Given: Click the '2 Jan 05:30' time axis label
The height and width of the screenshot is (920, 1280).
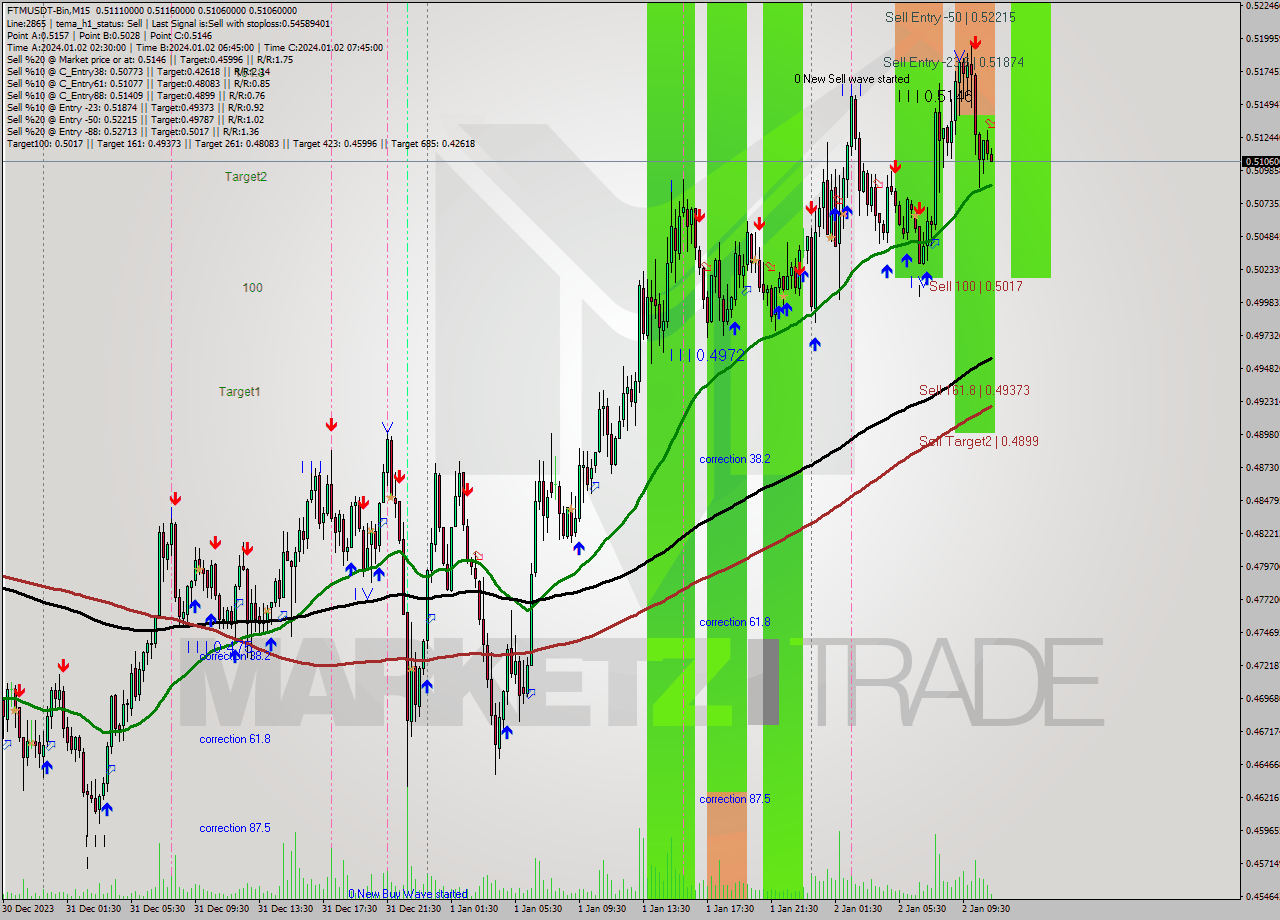Looking at the screenshot, I should click(922, 909).
